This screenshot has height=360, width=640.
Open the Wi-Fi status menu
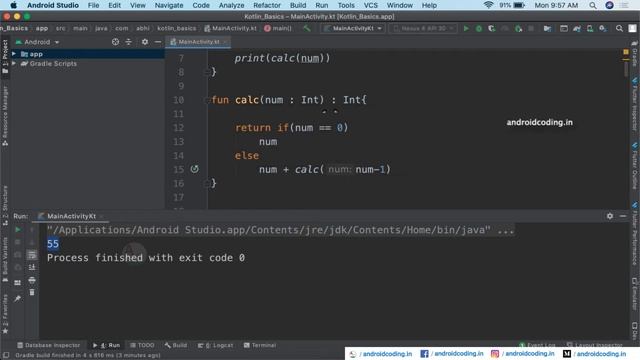(x=488, y=5)
